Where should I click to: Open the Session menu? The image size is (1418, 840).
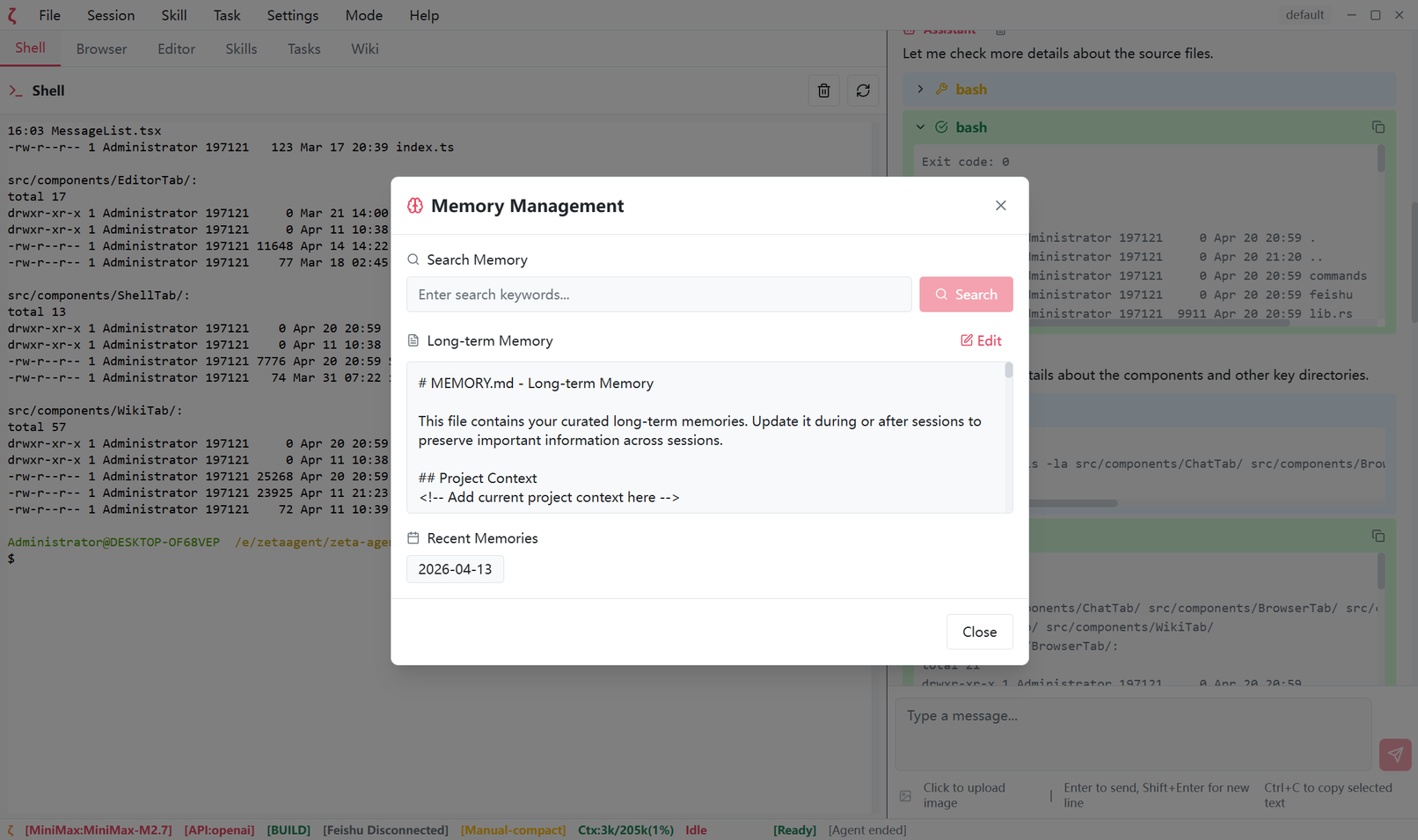coord(110,15)
